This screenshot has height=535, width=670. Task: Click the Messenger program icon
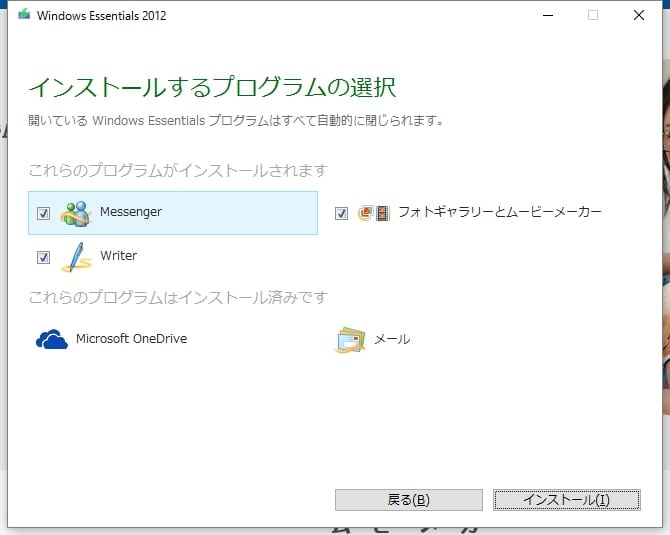click(x=76, y=213)
